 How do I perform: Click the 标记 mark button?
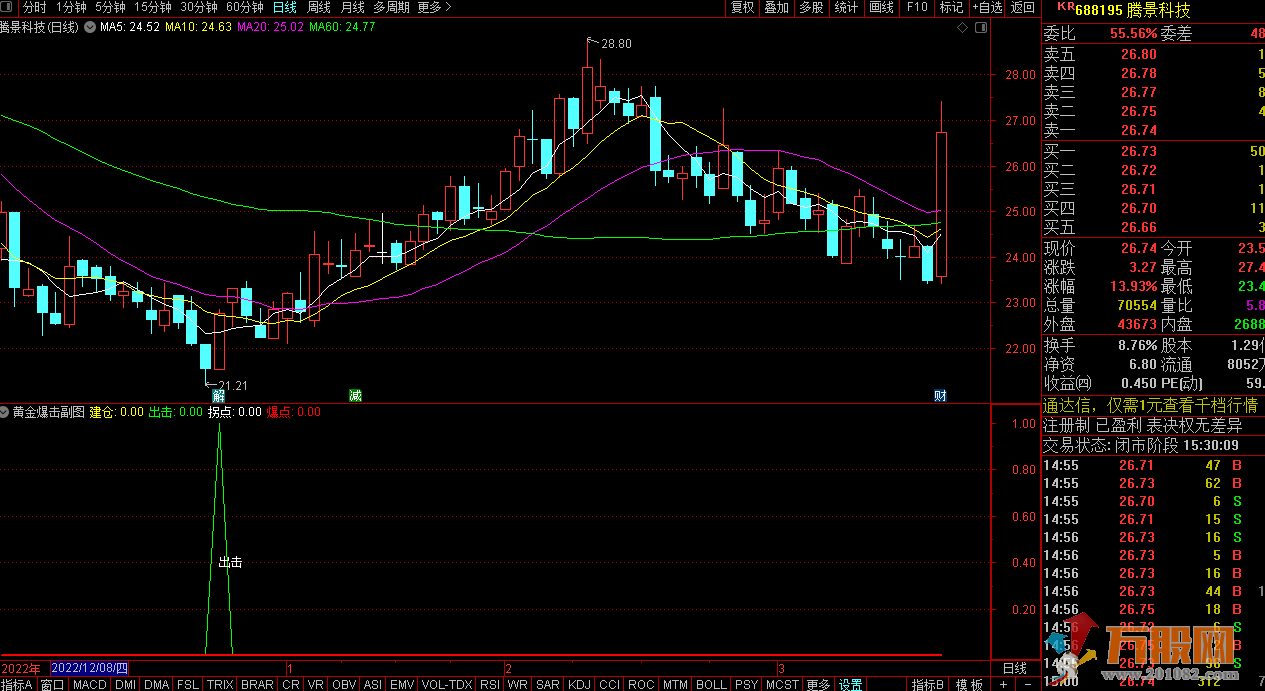tap(951, 7)
